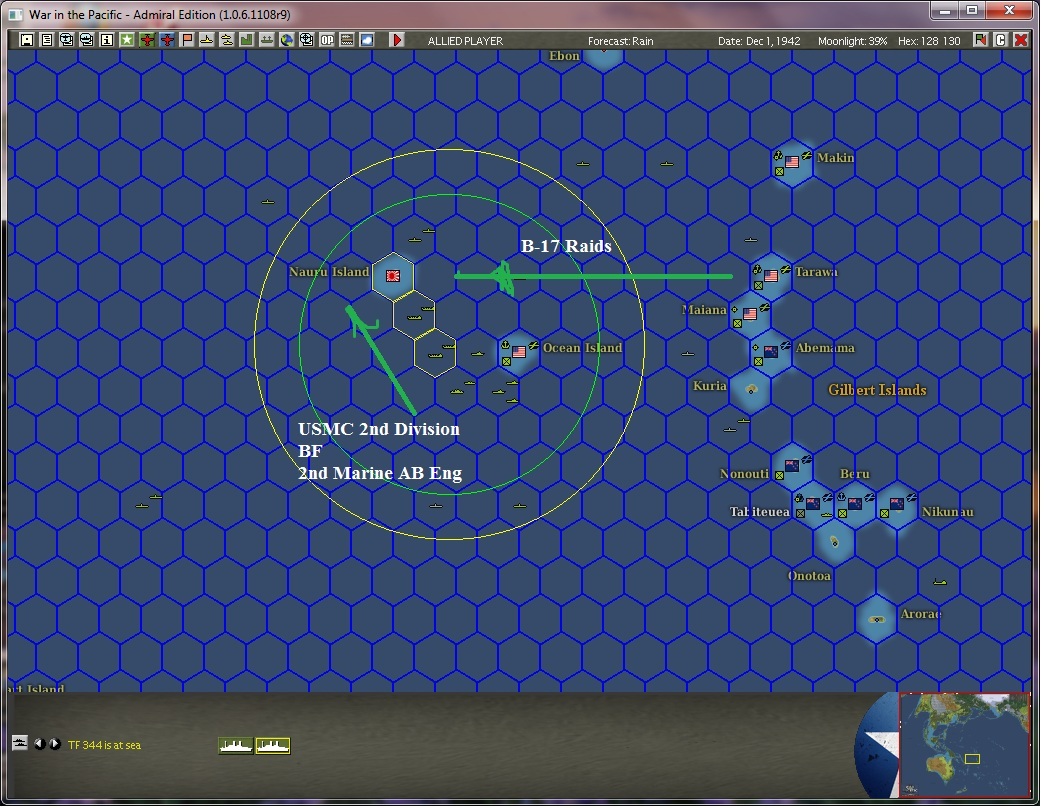Click the red plane on green background icon
Viewport: 1044px width, 808px height.
[x=147, y=40]
